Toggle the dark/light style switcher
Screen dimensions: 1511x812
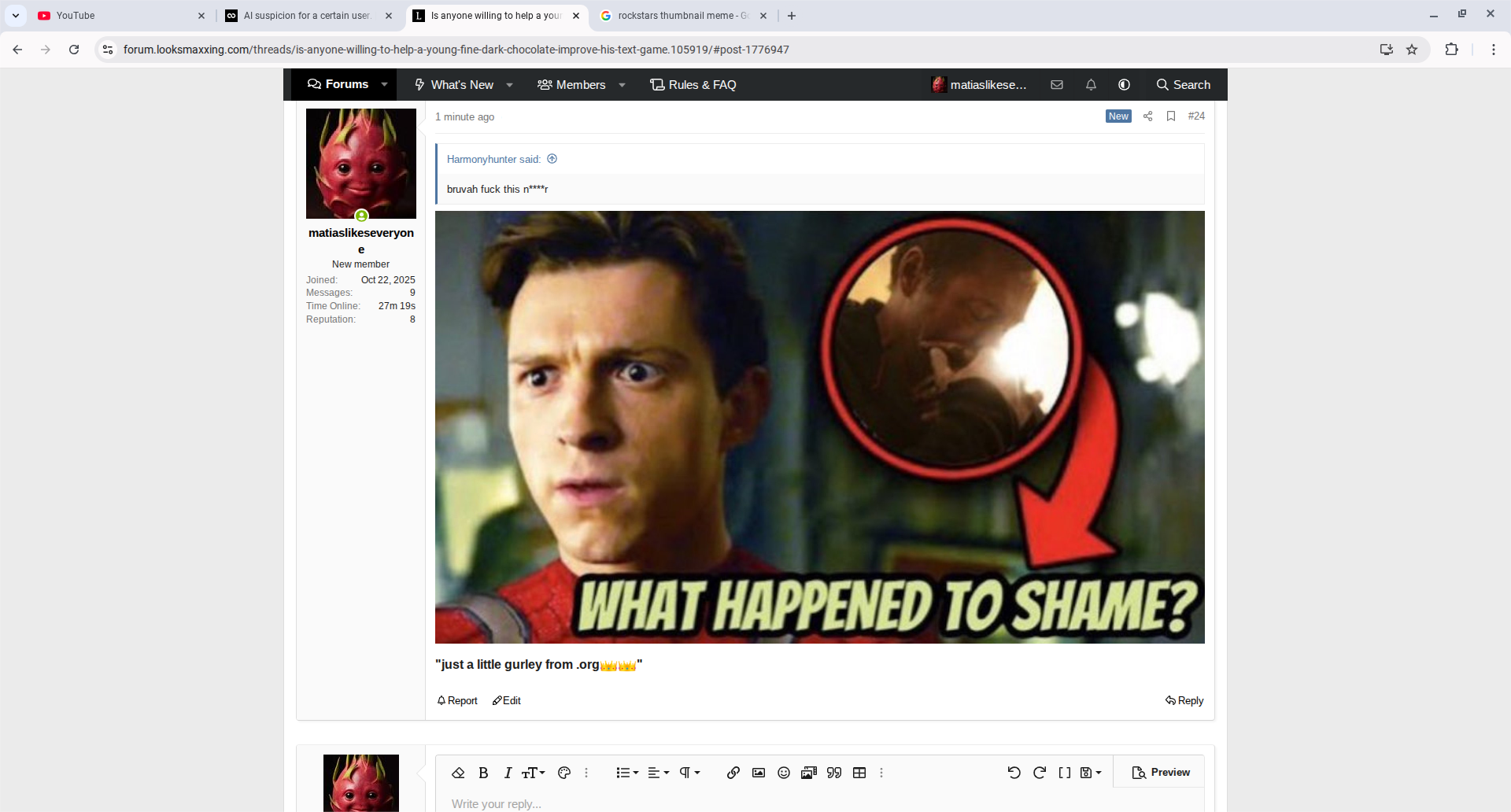click(1124, 85)
